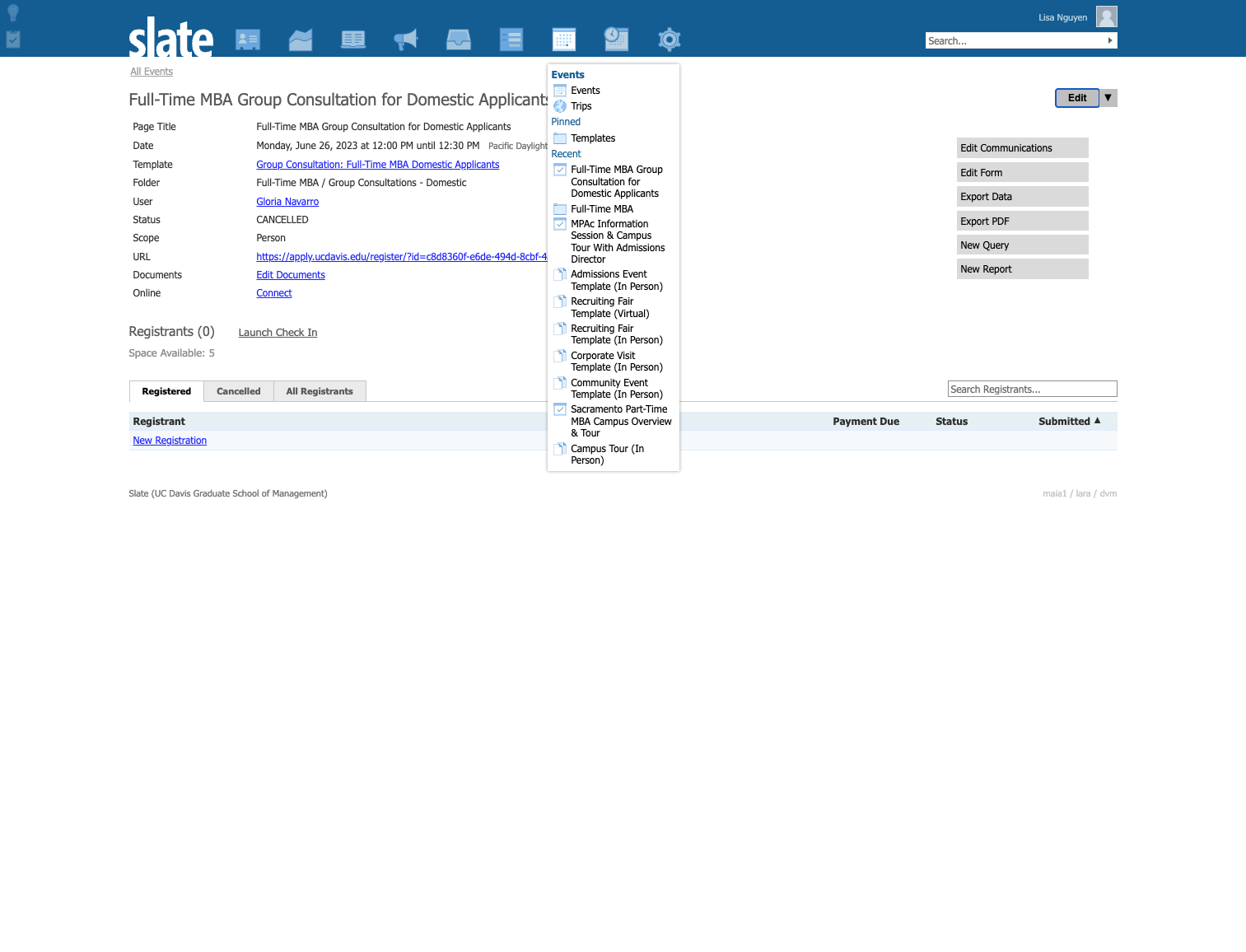The width and height of the screenshot is (1246, 952).
Task: Expand the Edit button dropdown arrow
Action: [1108, 98]
